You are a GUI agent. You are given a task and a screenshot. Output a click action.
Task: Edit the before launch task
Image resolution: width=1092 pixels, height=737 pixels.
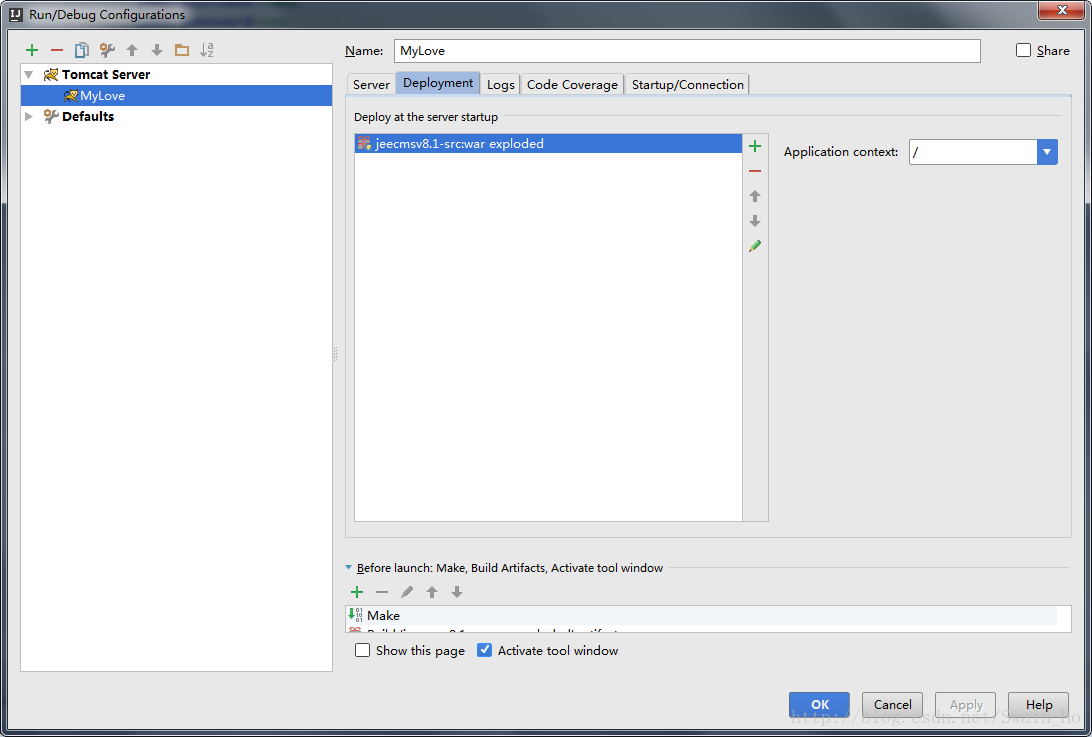[x=407, y=592]
